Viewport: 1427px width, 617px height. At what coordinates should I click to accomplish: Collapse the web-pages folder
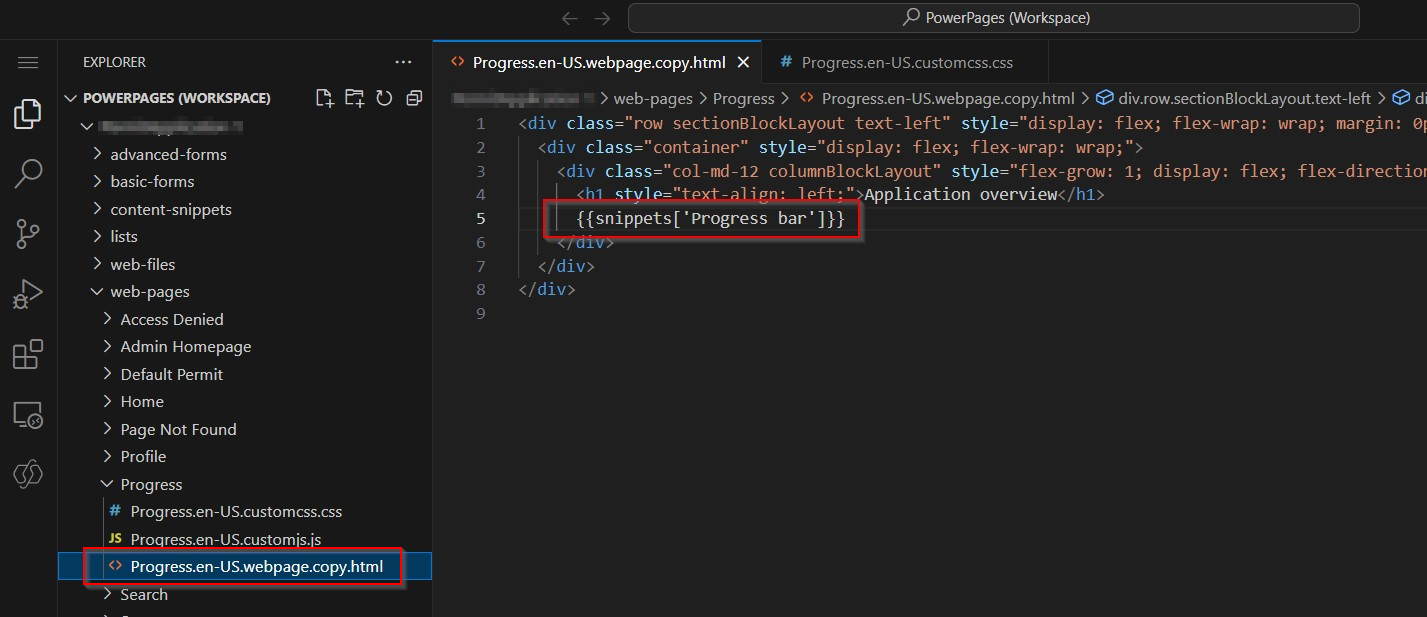coord(150,291)
